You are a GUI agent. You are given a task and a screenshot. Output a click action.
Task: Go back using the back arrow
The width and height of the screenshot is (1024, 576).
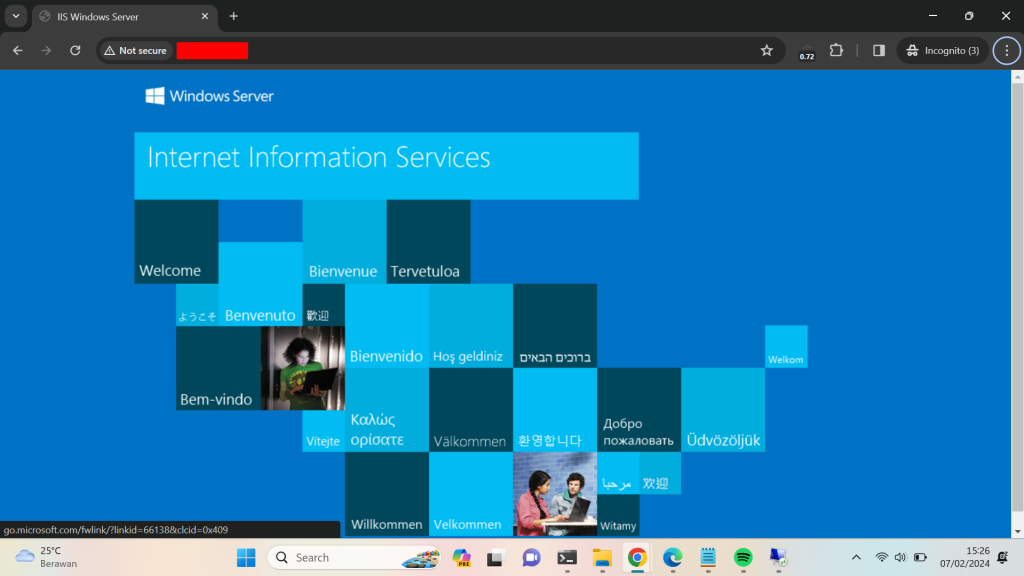point(18,51)
